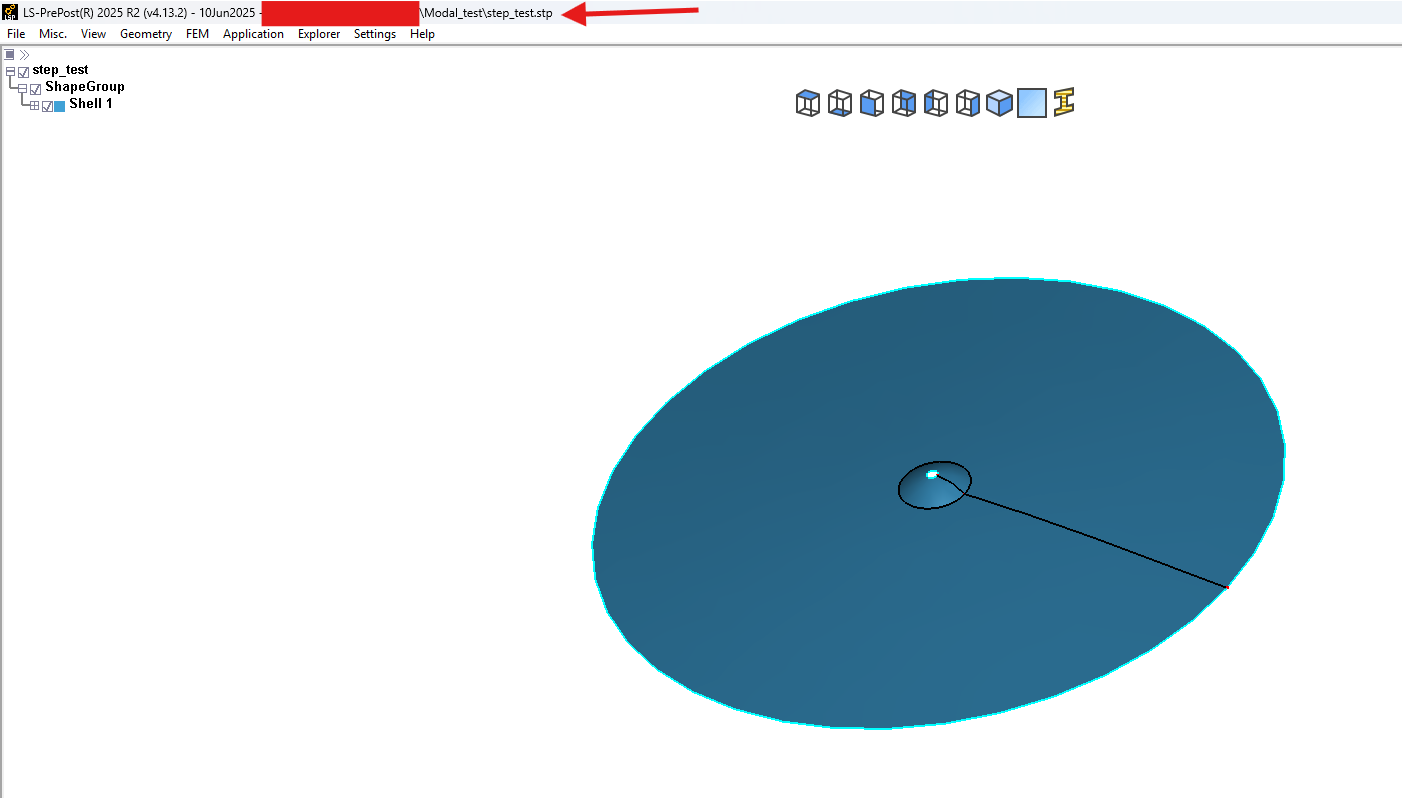
Task: Open the Geometry menu
Action: point(146,34)
